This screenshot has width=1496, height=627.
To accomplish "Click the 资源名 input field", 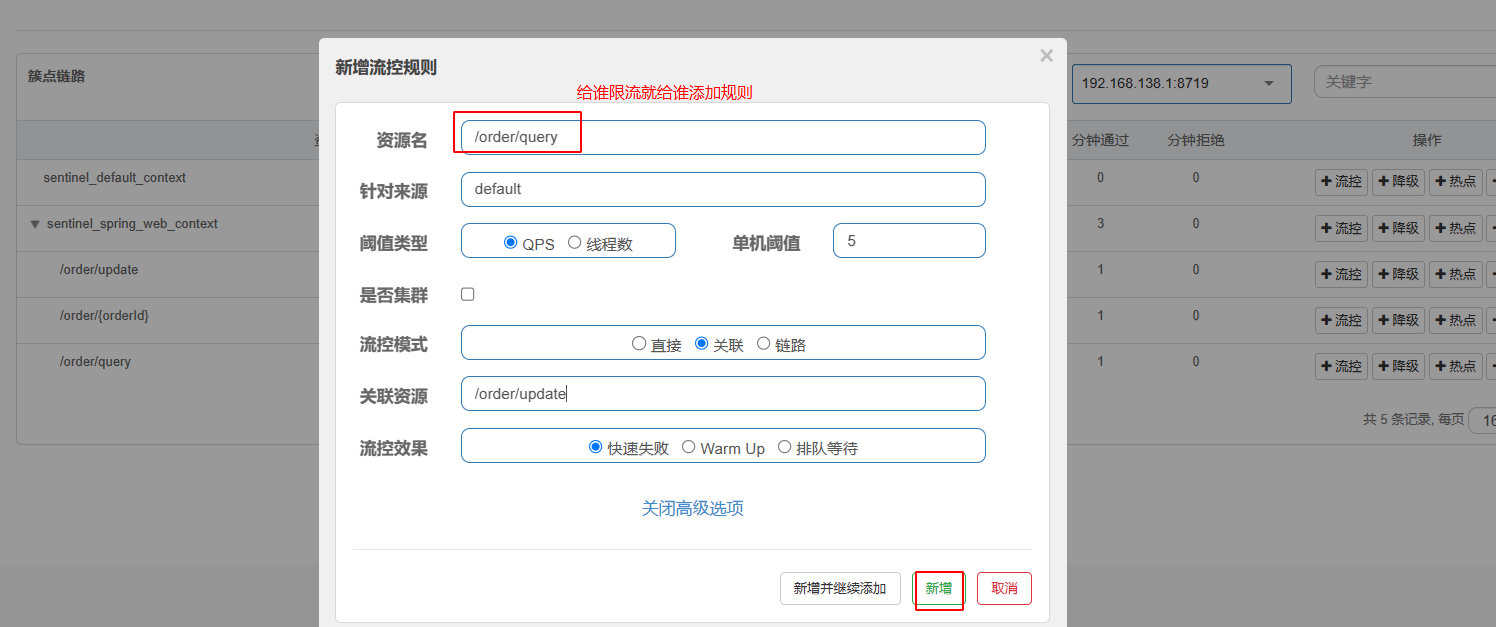I will click(x=723, y=137).
